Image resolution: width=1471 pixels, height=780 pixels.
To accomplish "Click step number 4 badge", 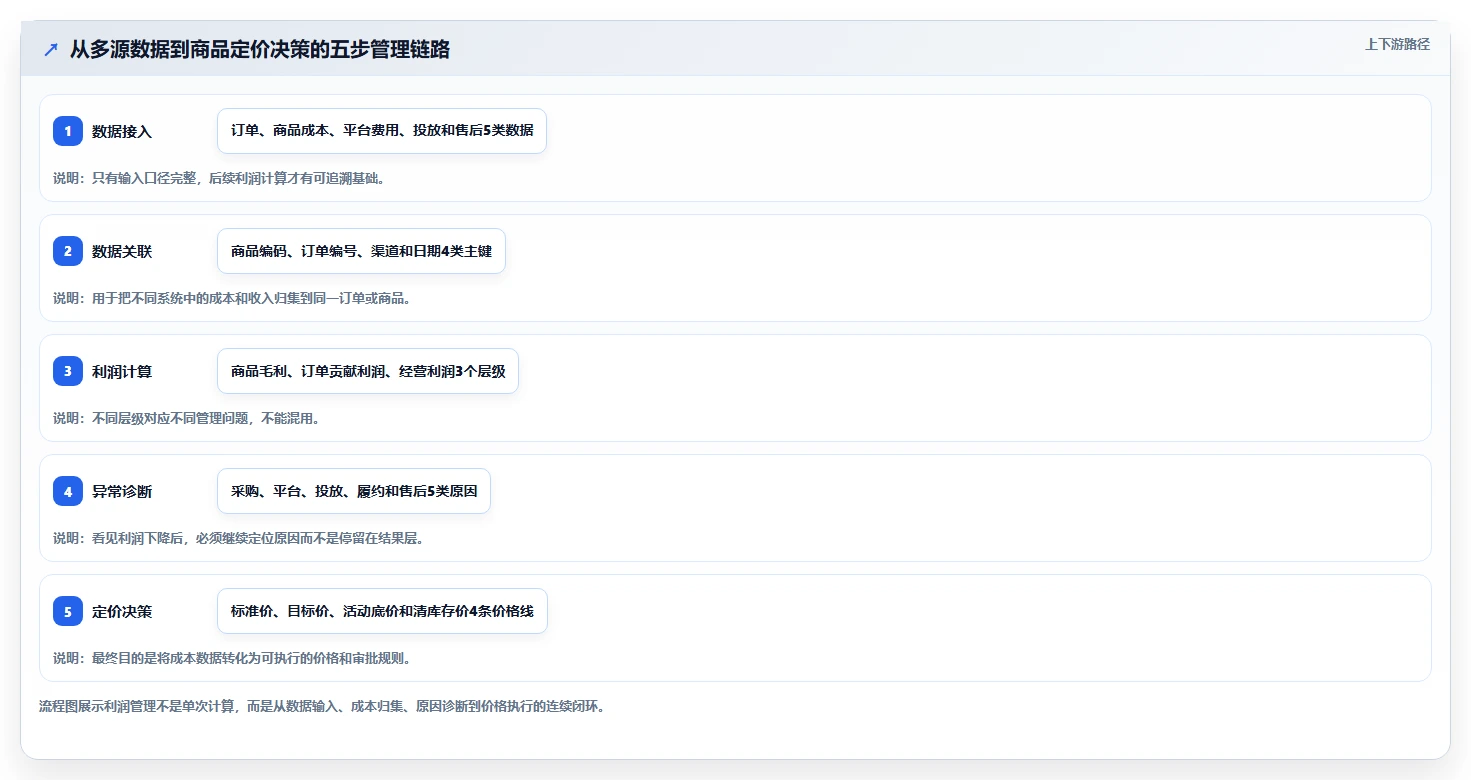I will tap(68, 491).
